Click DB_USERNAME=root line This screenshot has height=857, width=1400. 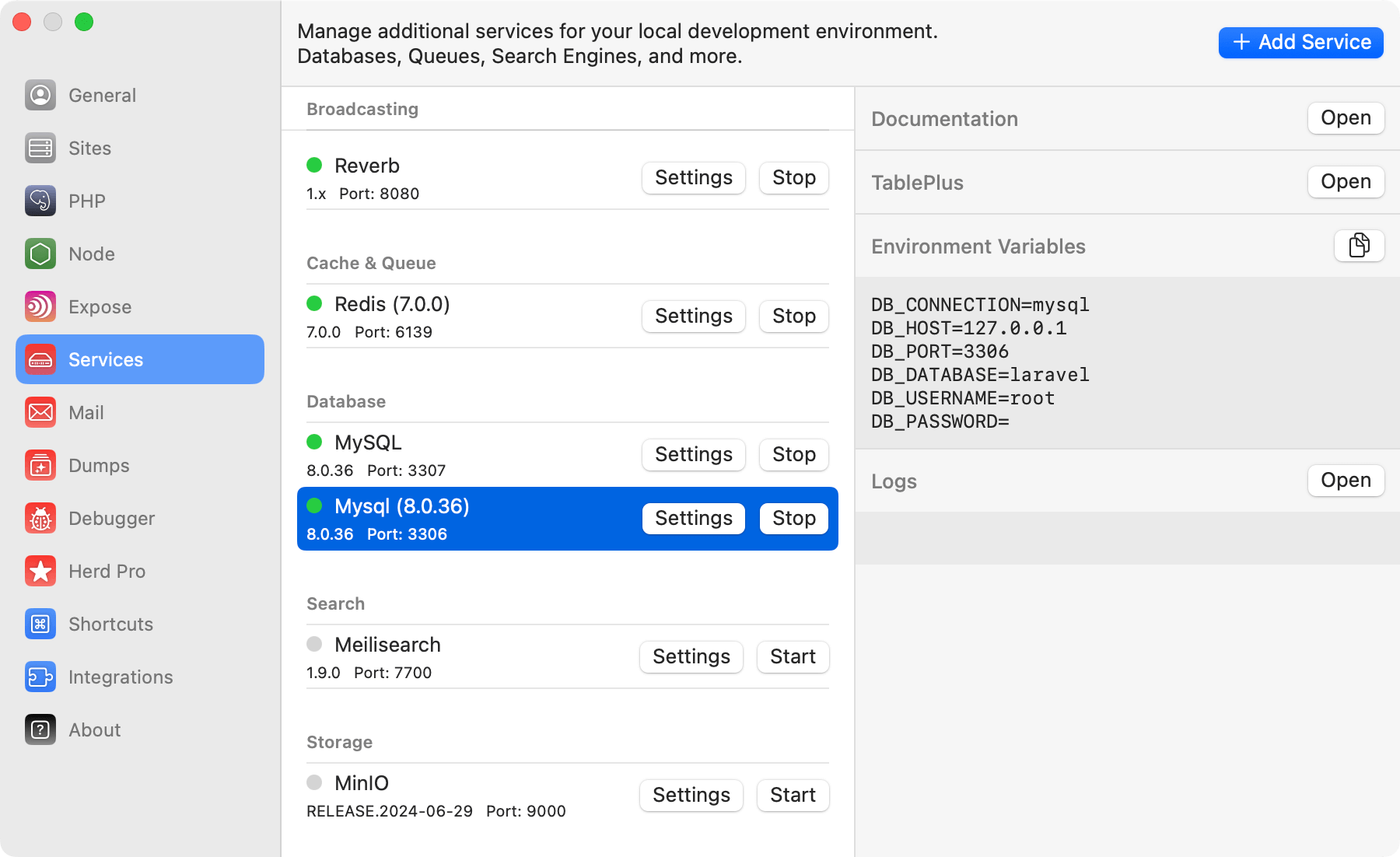(x=963, y=398)
